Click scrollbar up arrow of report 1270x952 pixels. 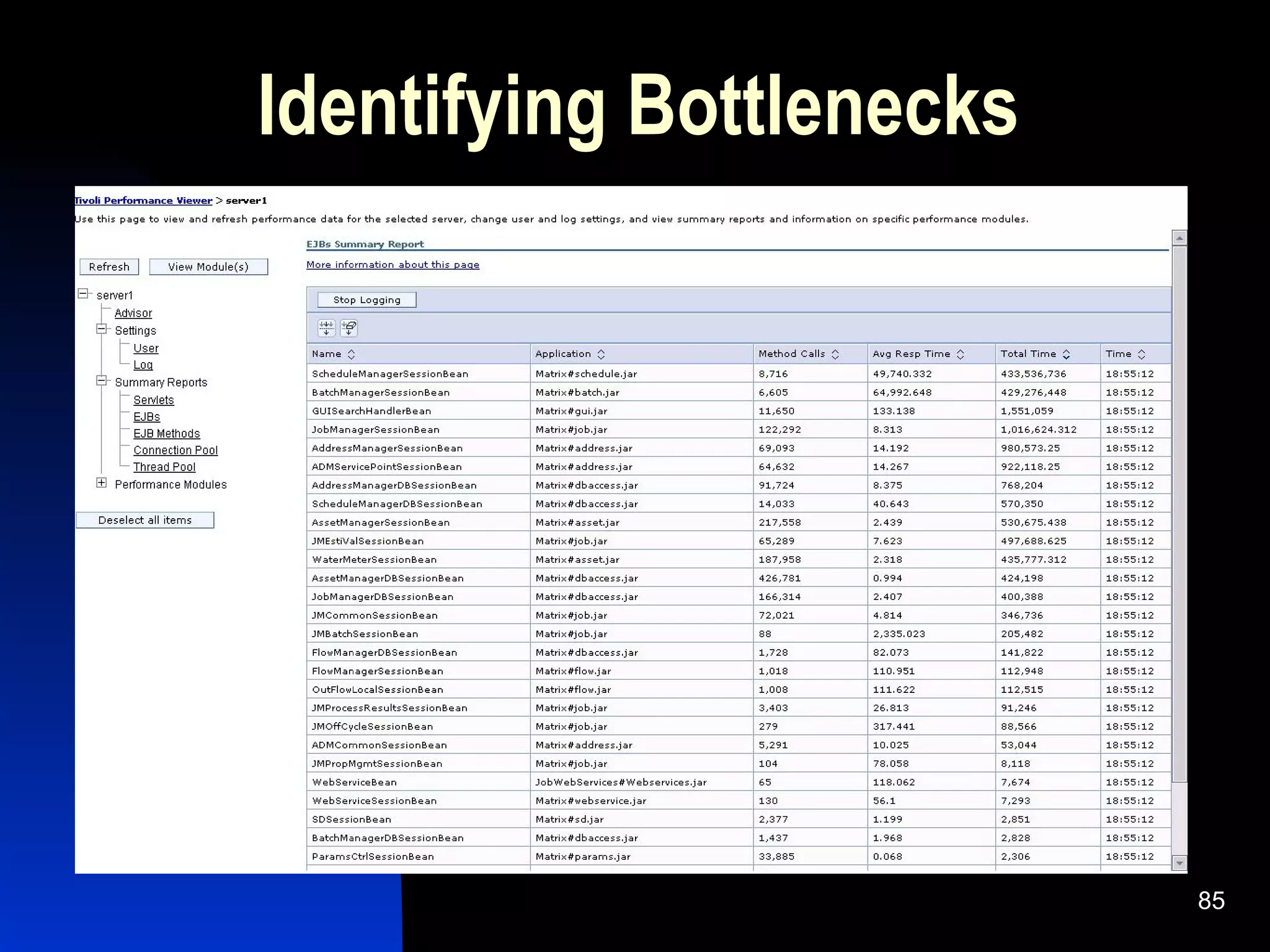1179,238
